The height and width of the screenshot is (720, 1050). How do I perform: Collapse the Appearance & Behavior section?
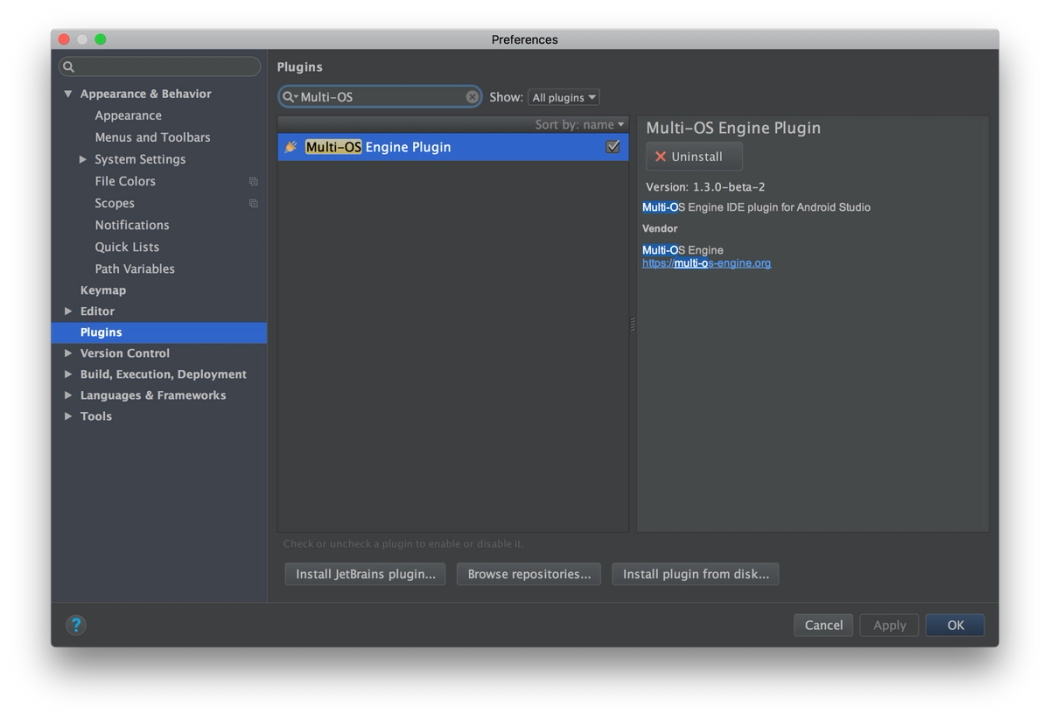[68, 93]
